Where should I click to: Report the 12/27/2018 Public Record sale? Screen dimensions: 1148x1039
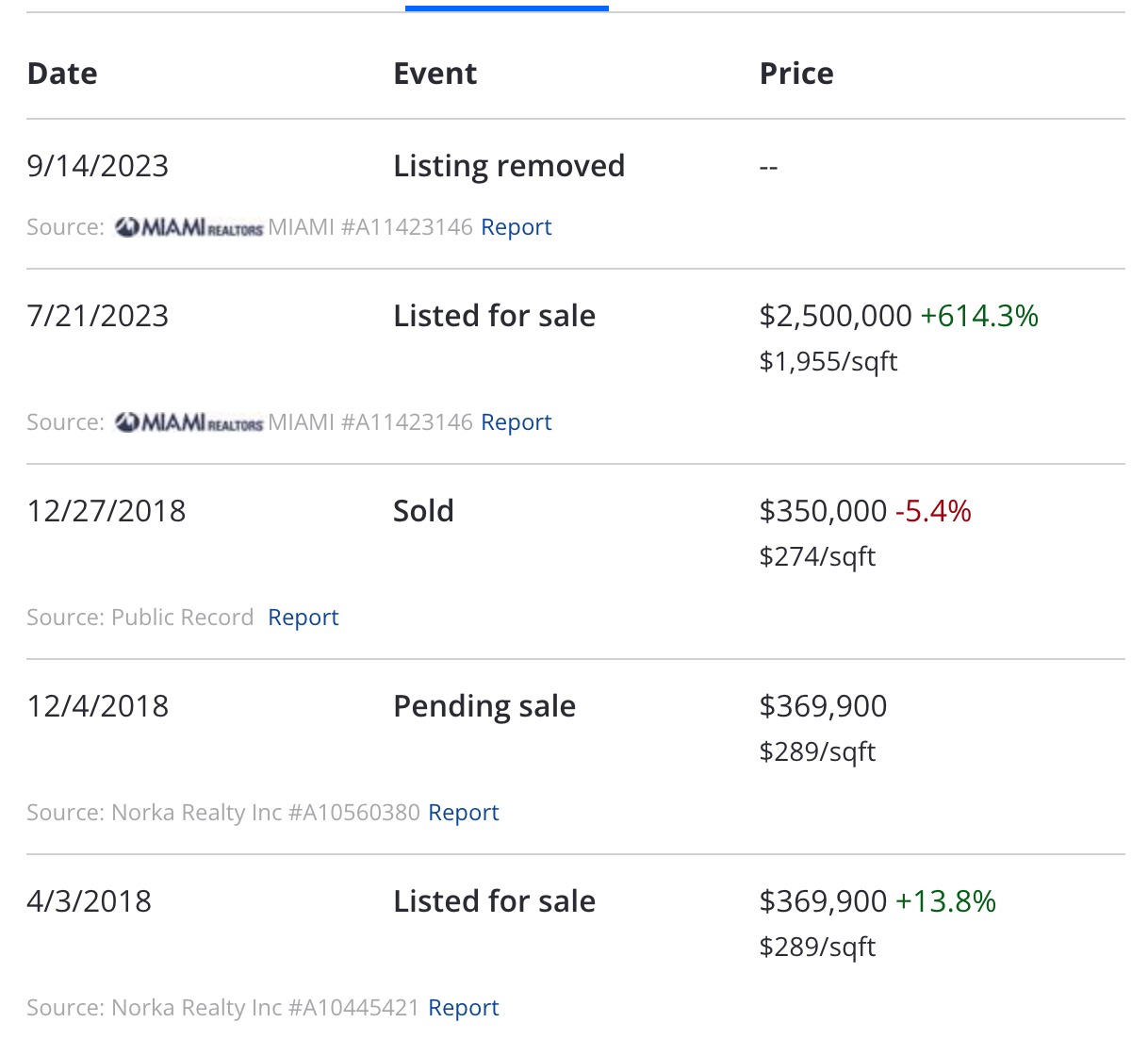(x=303, y=618)
